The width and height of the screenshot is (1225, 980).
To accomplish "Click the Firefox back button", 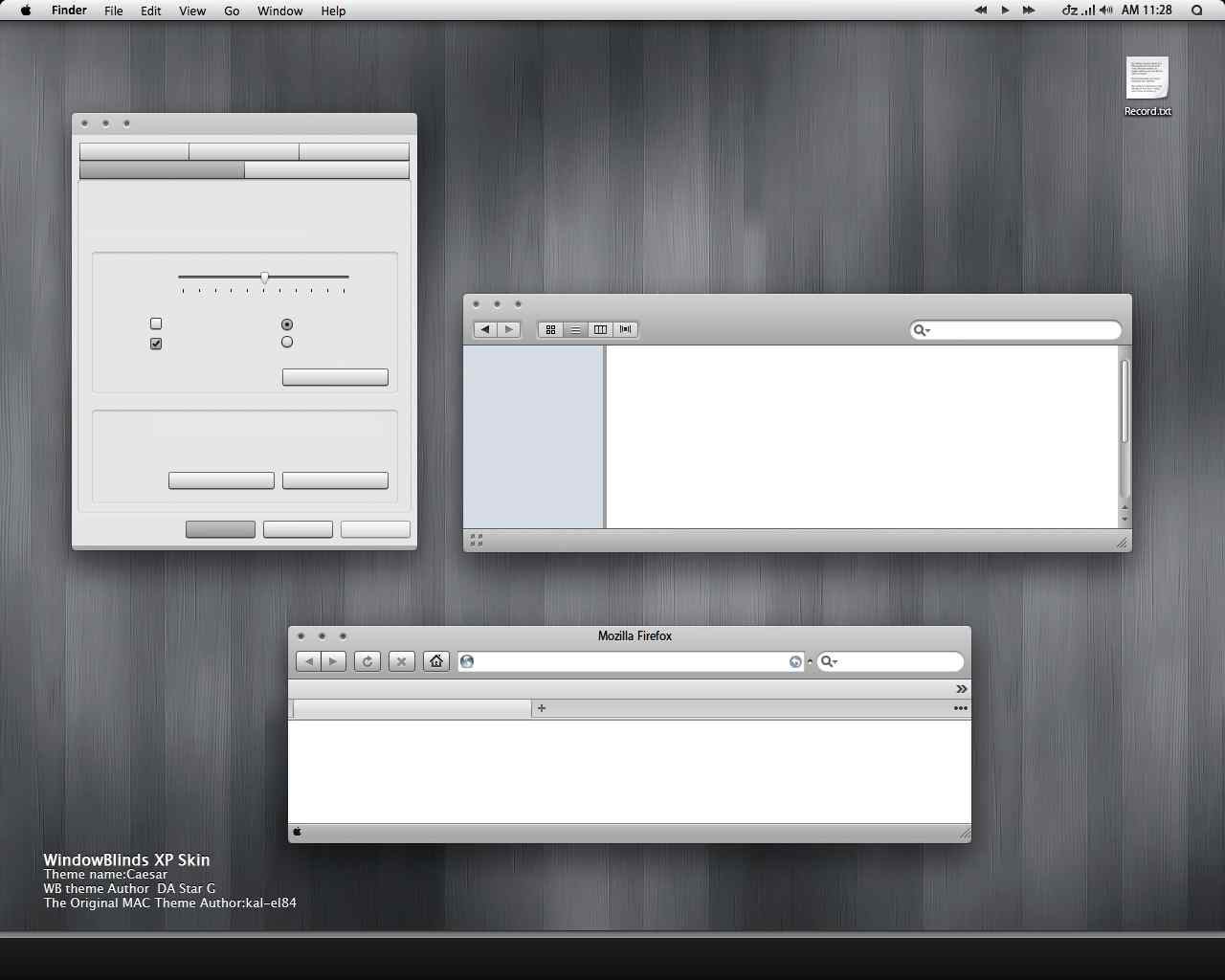I will tap(308, 661).
